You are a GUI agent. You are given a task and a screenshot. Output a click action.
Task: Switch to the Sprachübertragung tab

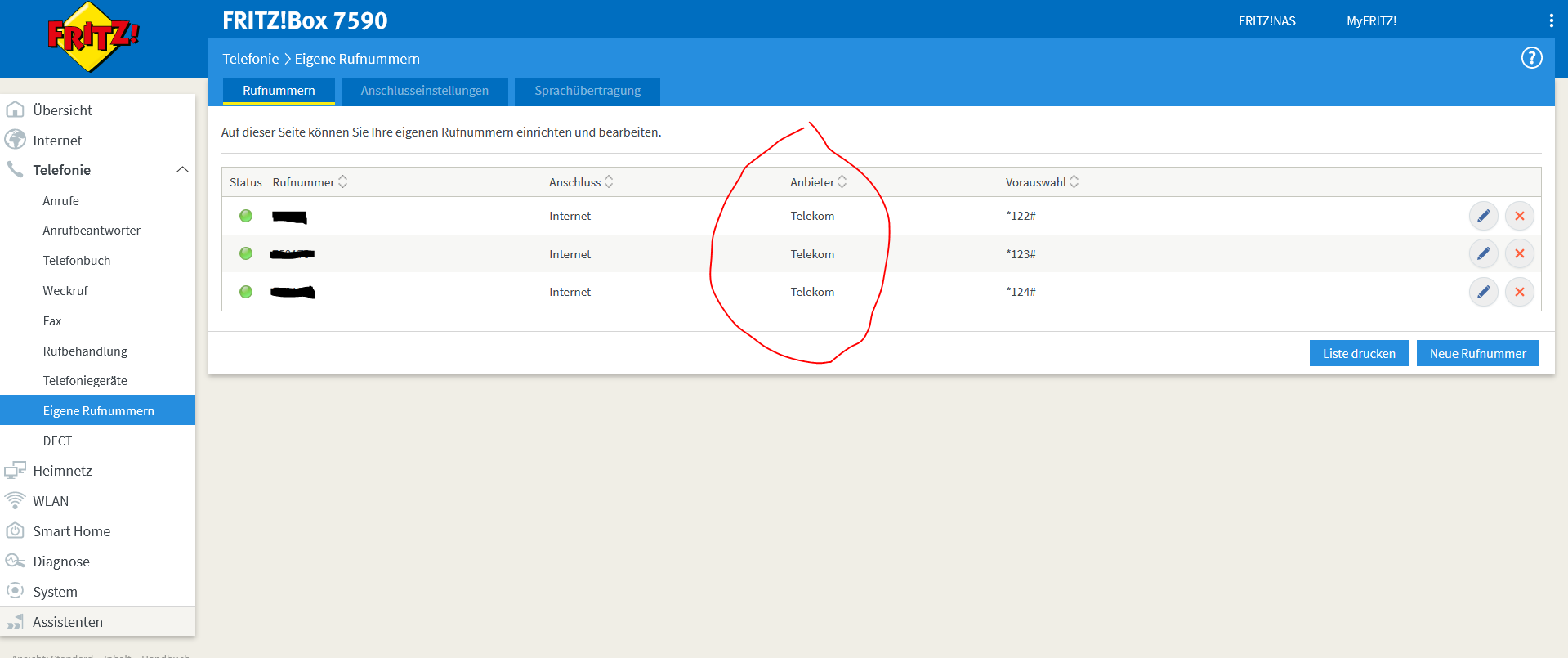tap(587, 91)
